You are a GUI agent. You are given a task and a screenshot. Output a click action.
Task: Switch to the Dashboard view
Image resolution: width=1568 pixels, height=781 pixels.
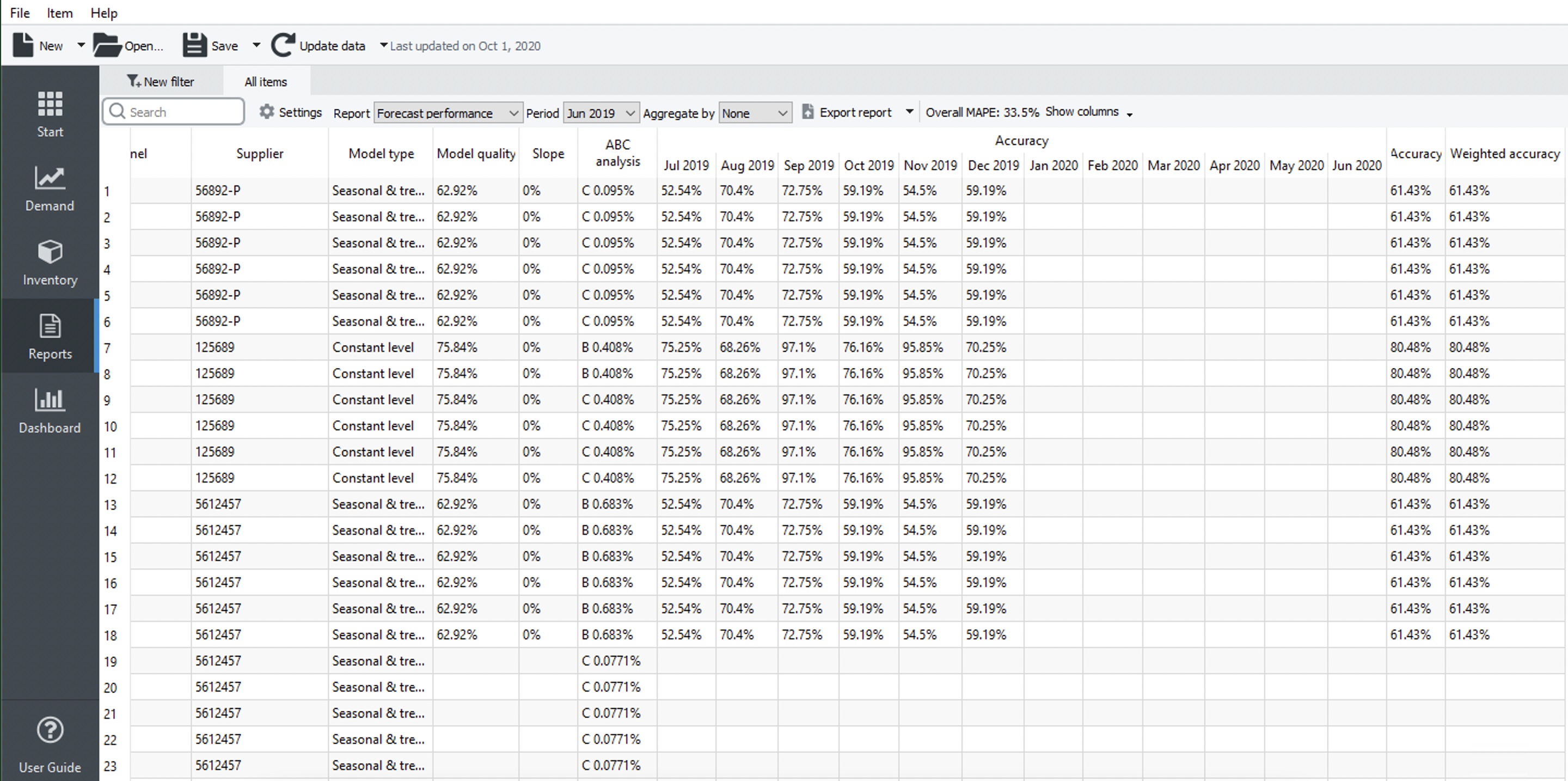tap(50, 410)
